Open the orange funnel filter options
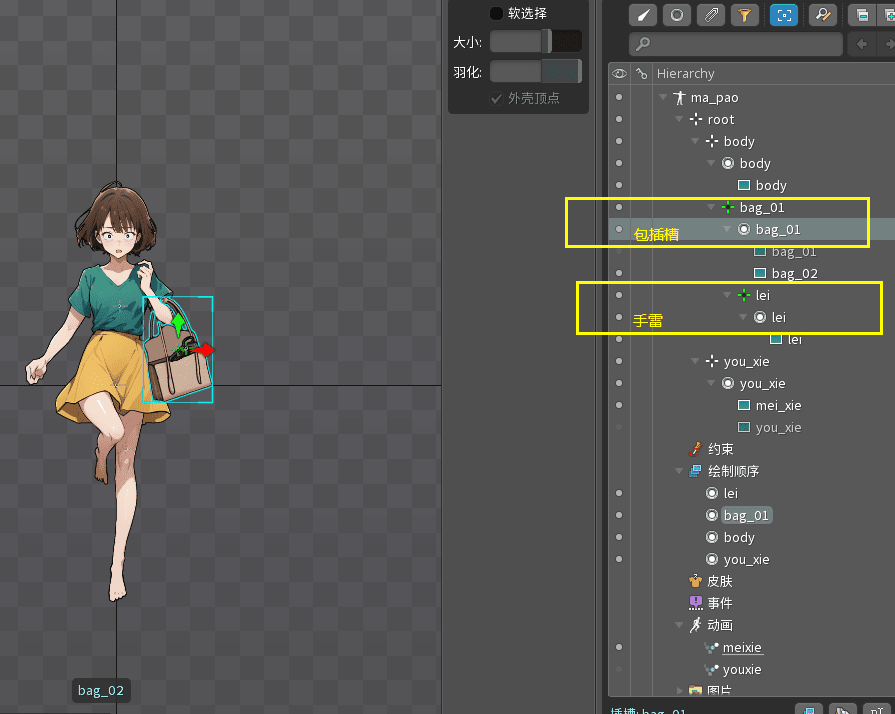The image size is (895, 714). click(x=744, y=15)
